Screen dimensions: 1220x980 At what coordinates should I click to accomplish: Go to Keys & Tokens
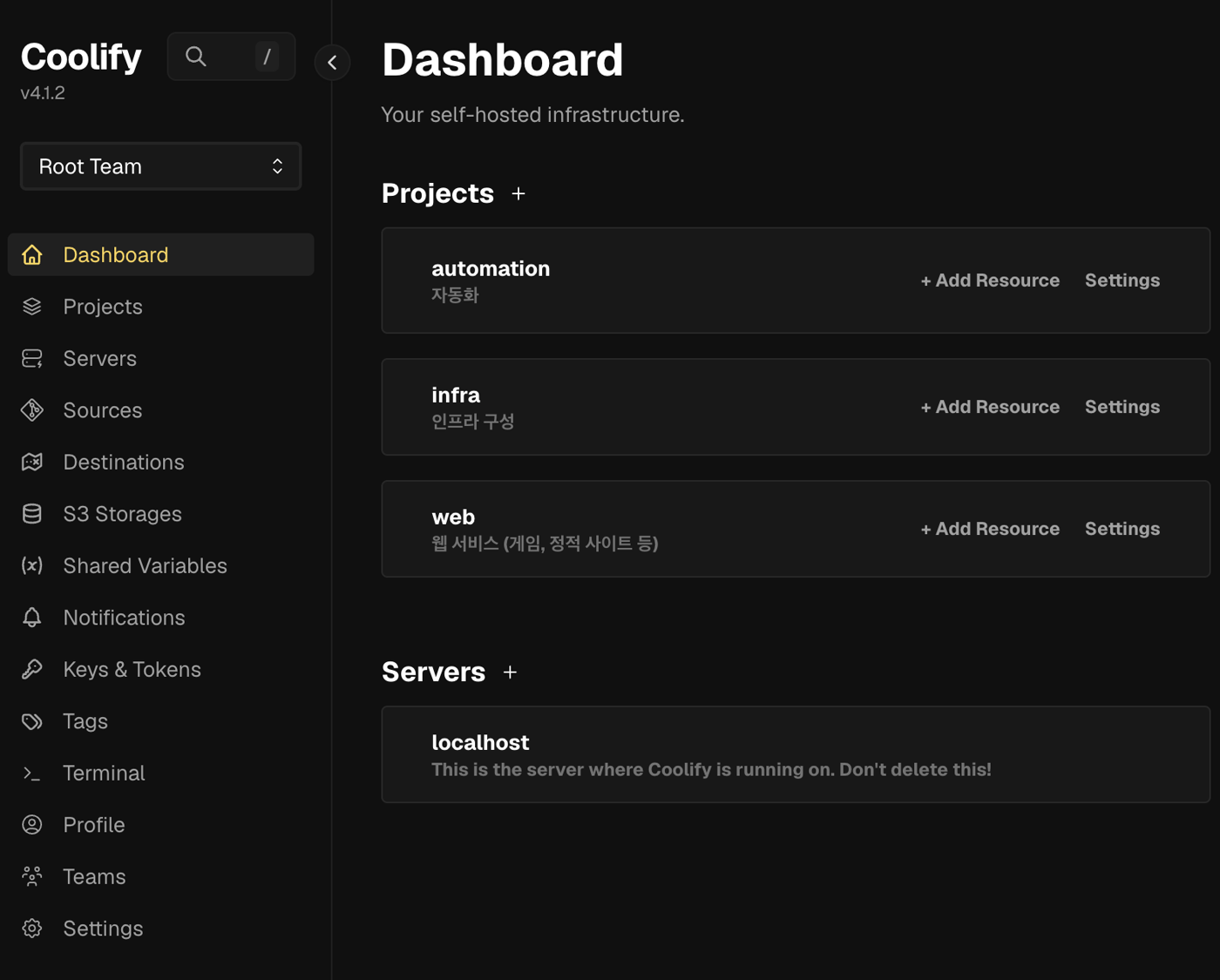[x=161, y=669]
